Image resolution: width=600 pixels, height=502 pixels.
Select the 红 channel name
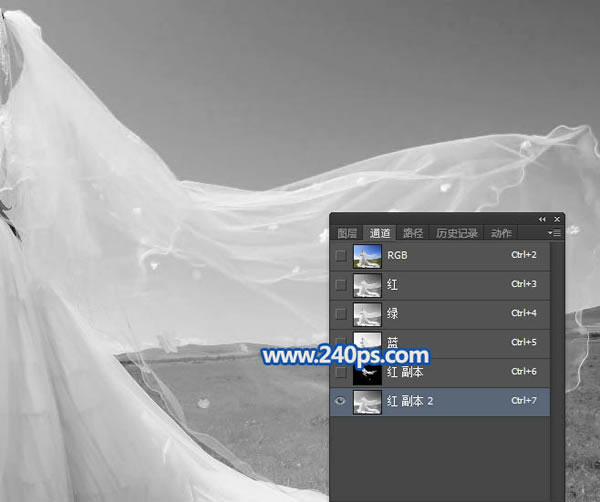(x=392, y=284)
